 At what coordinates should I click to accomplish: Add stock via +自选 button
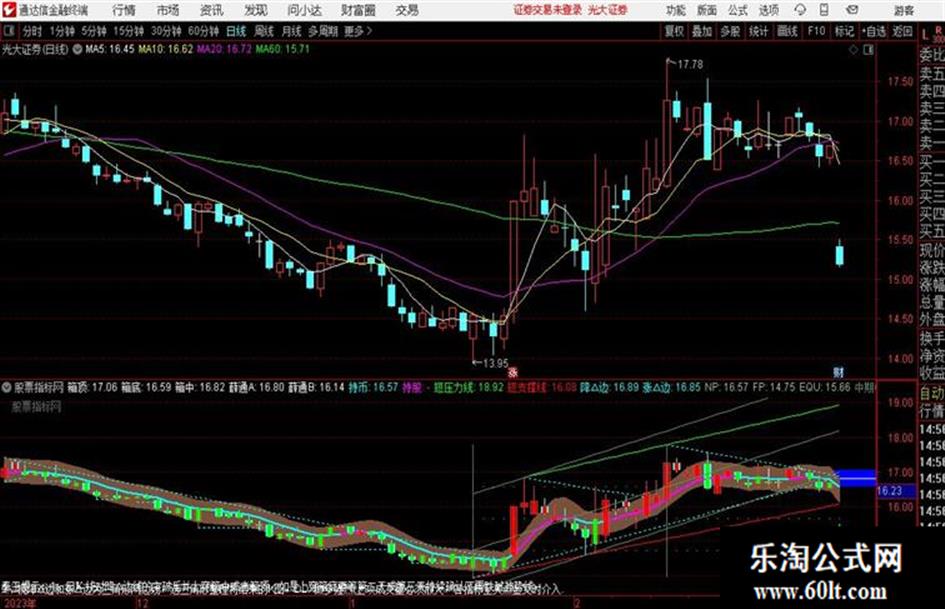pyautogui.click(x=873, y=31)
